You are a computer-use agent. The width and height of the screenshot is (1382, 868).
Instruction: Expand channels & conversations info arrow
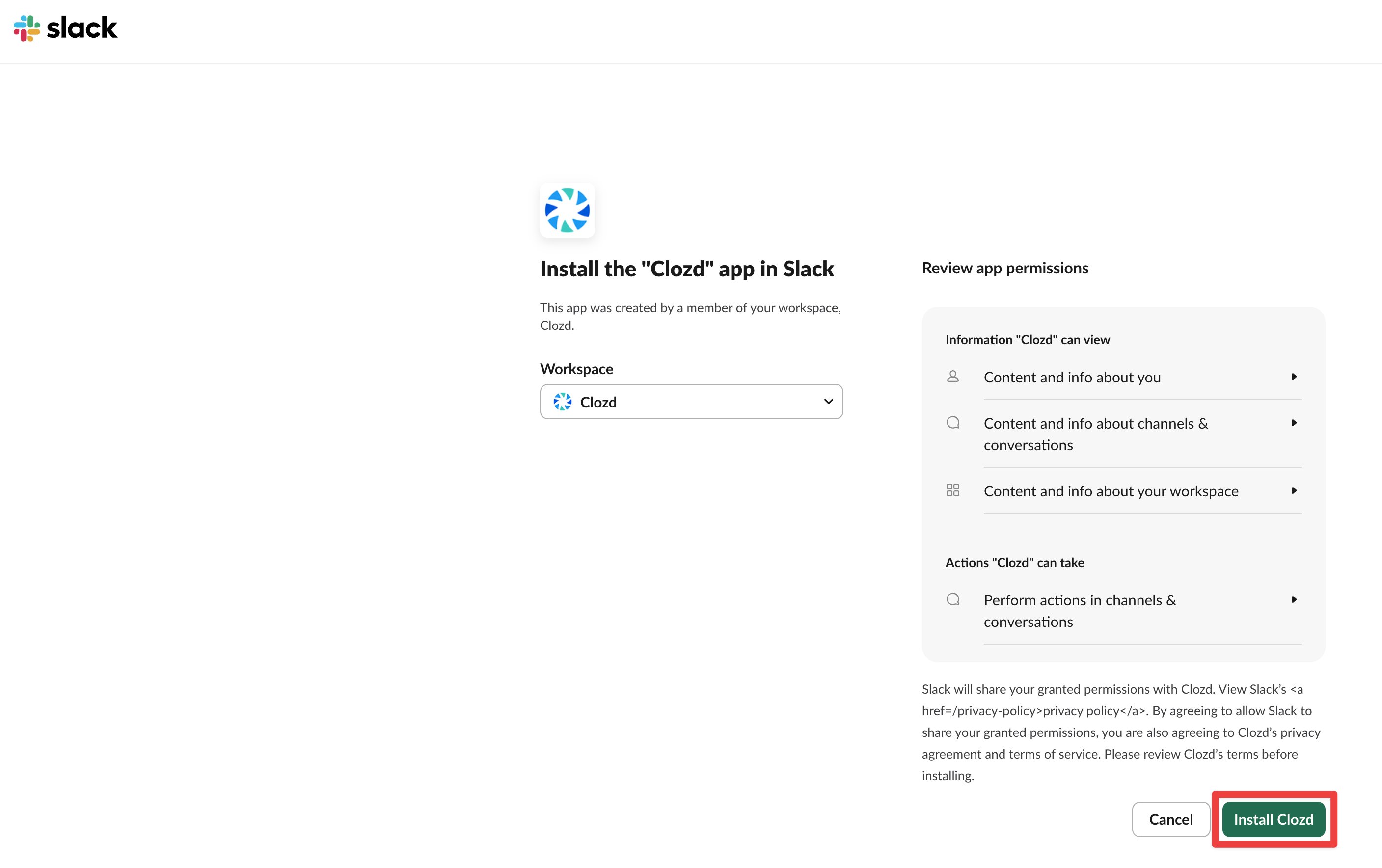pos(1294,423)
